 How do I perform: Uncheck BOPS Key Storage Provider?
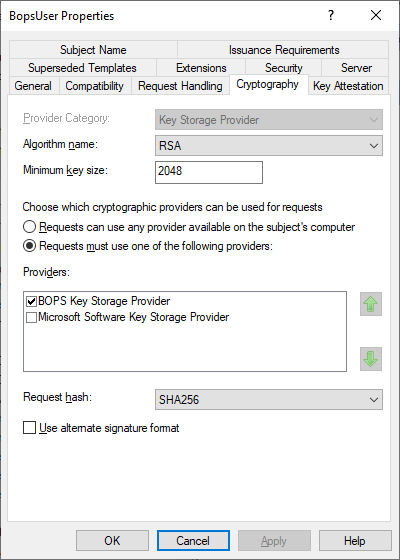pyautogui.click(x=31, y=301)
